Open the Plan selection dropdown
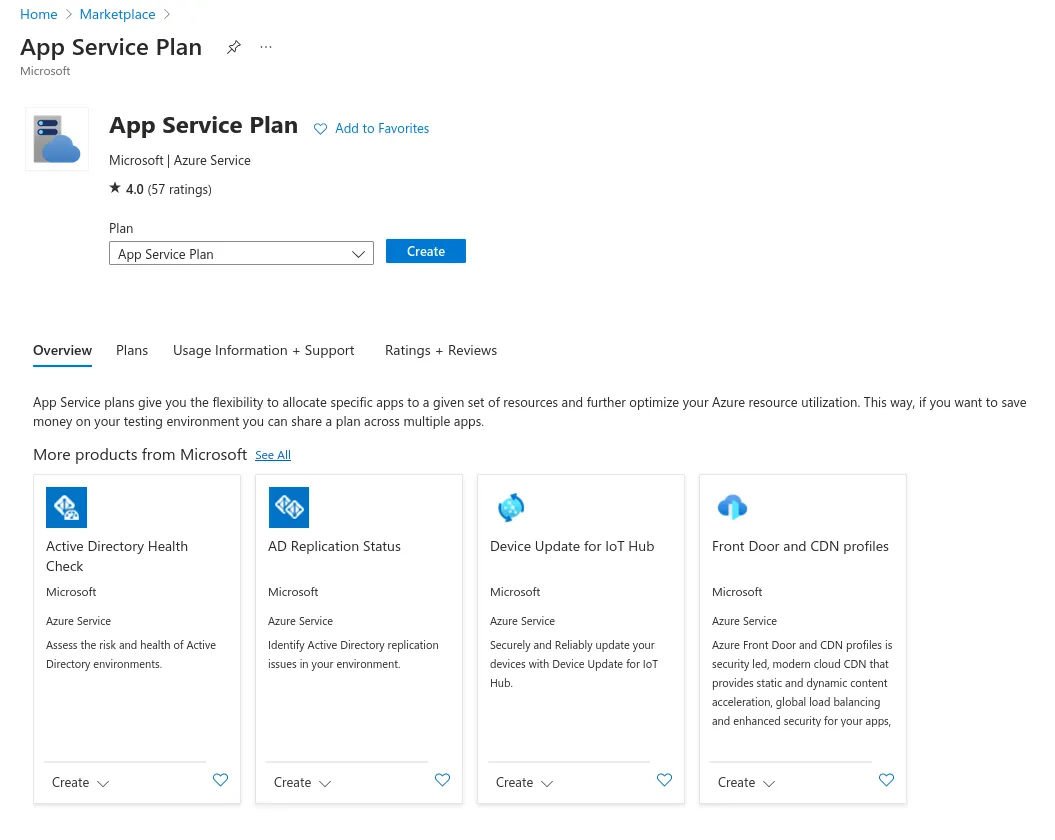1055x840 pixels. pyautogui.click(x=241, y=254)
